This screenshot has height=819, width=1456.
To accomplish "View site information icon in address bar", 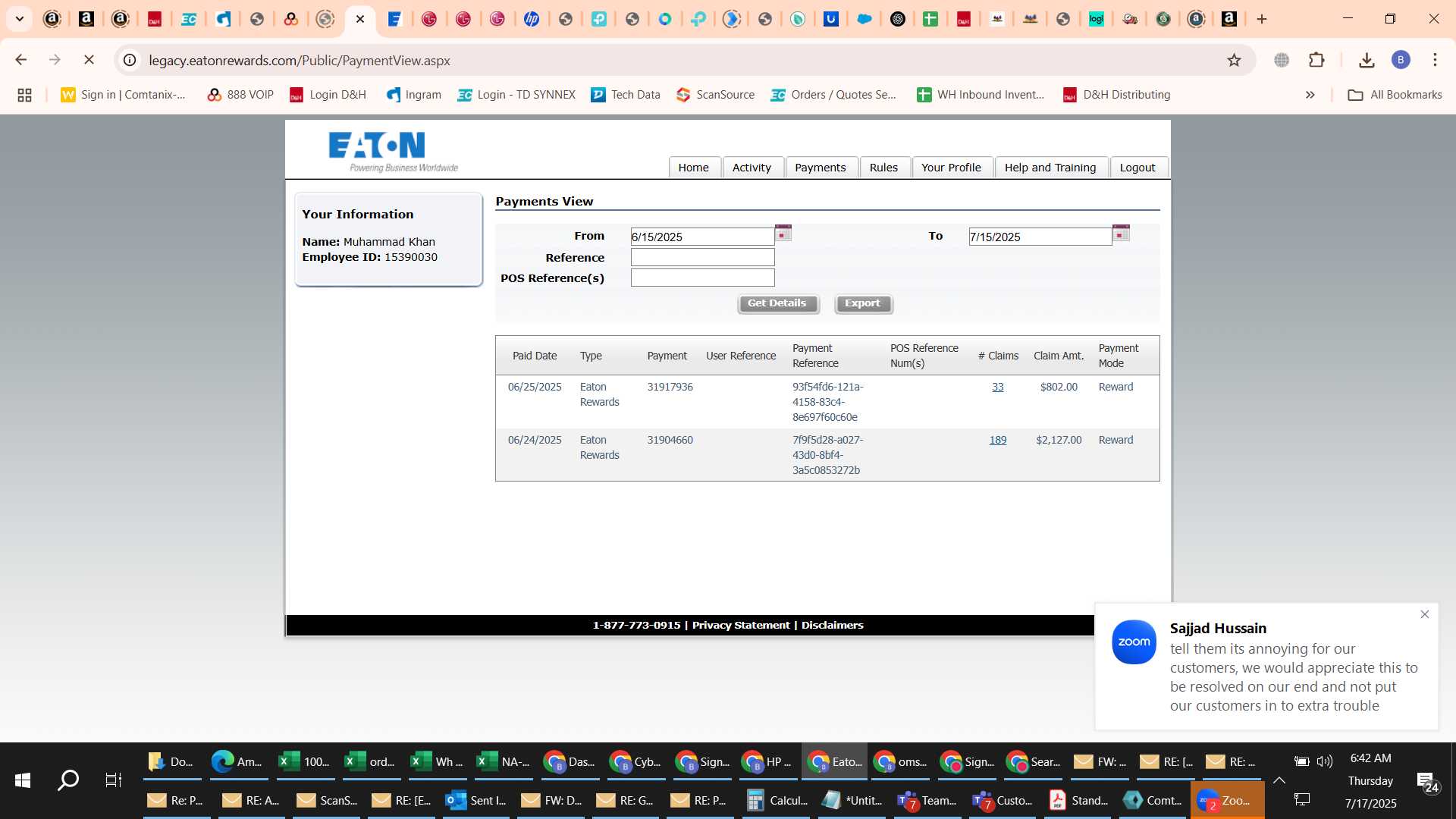I will [x=130, y=60].
